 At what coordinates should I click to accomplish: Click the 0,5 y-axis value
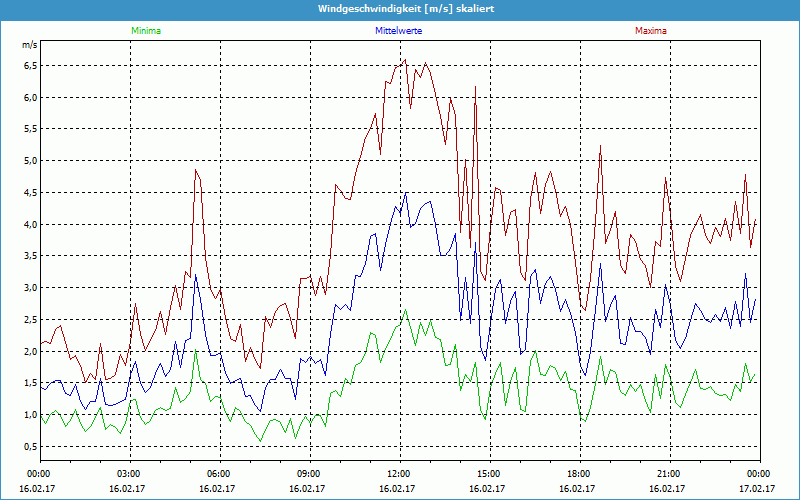32,447
